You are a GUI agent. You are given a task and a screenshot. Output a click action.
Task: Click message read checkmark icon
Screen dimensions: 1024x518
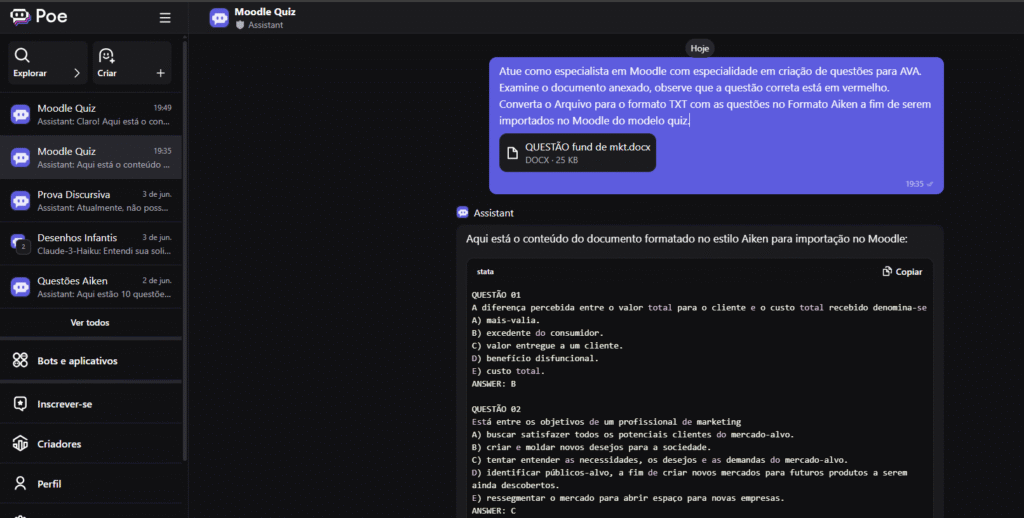pos(930,184)
